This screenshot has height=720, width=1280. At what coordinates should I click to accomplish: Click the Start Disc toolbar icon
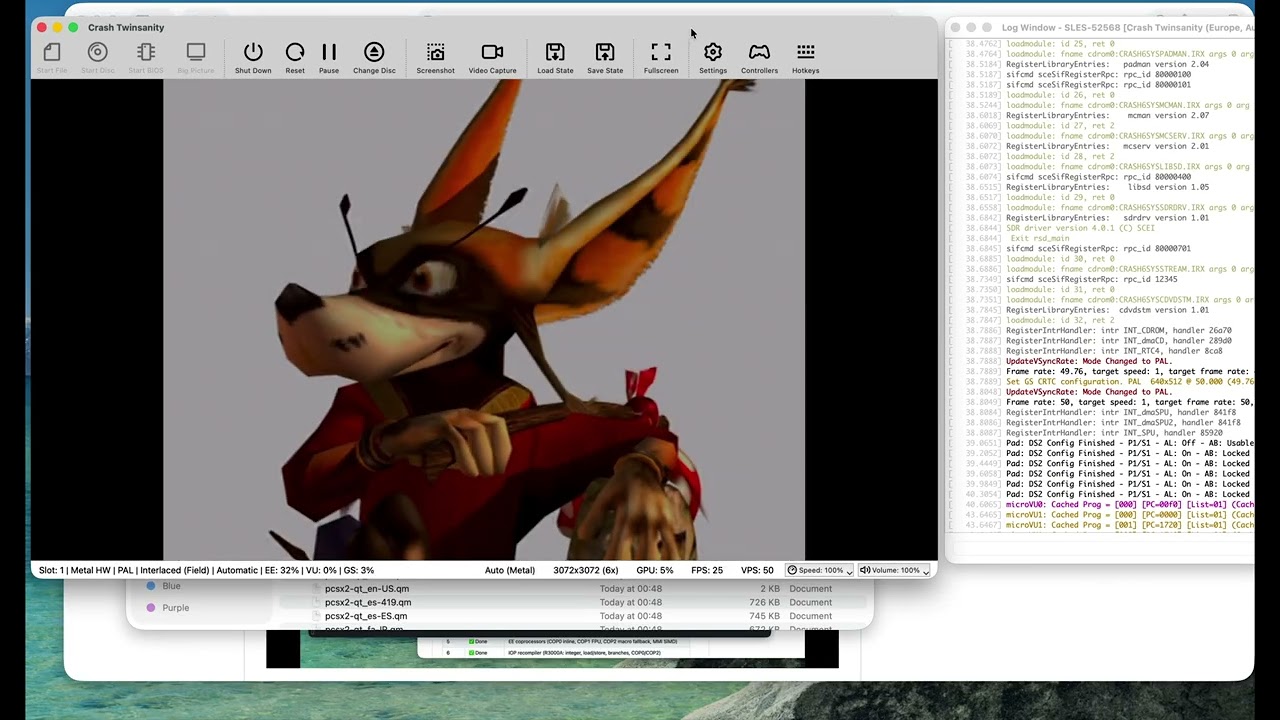pos(98,58)
